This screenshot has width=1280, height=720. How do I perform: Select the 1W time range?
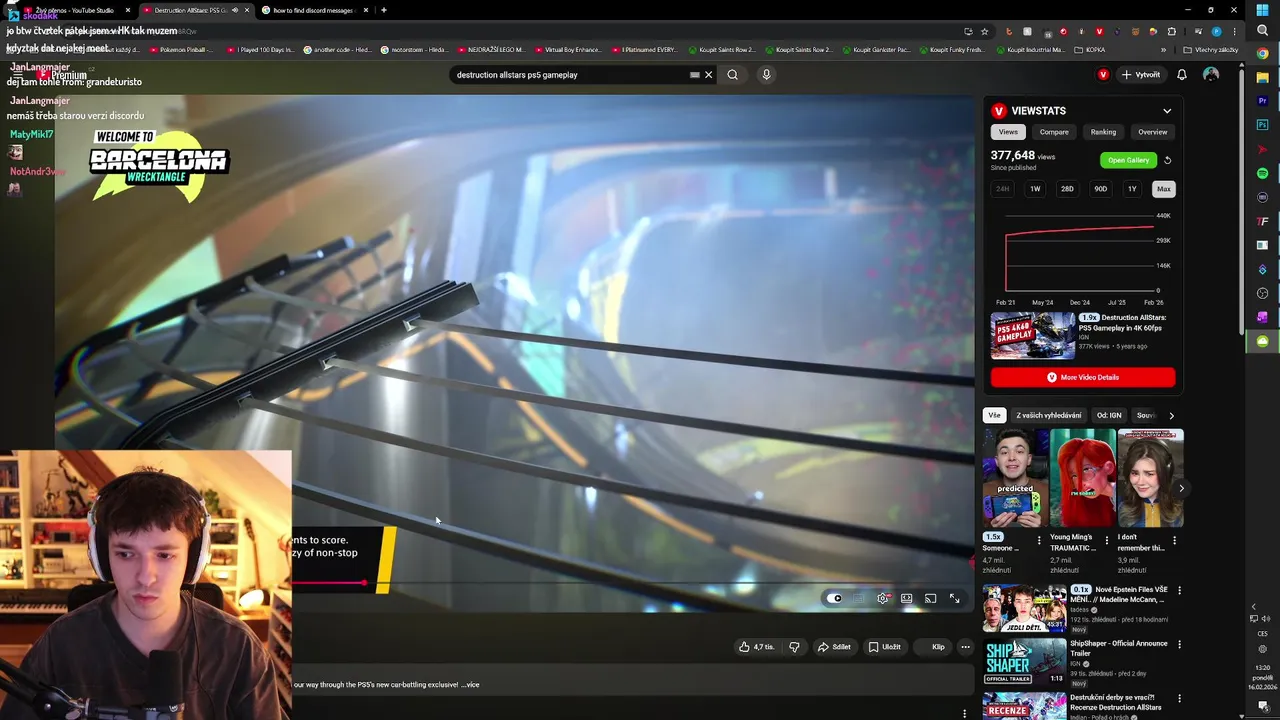click(1035, 189)
